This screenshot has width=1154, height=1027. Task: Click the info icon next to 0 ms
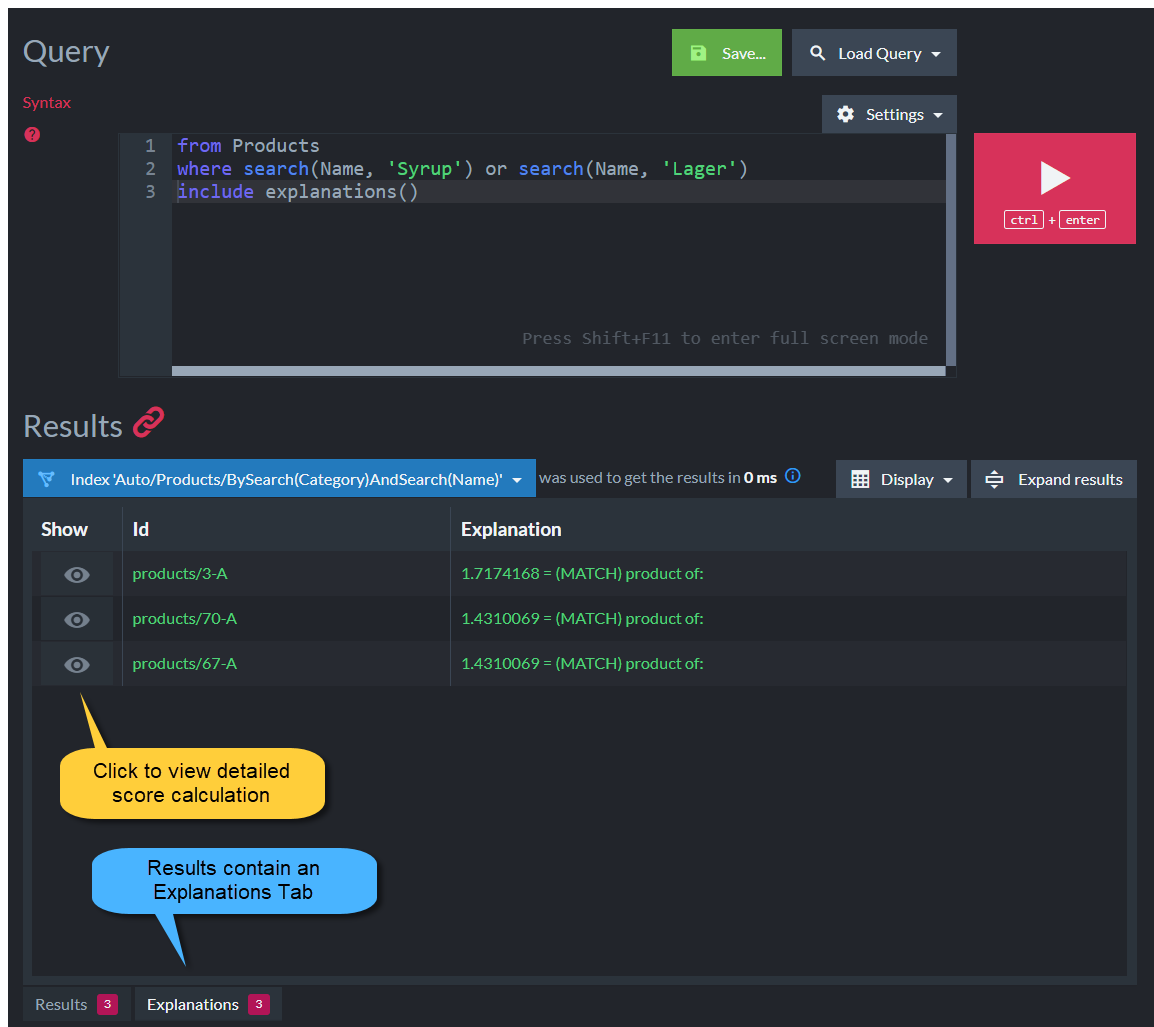(x=793, y=476)
